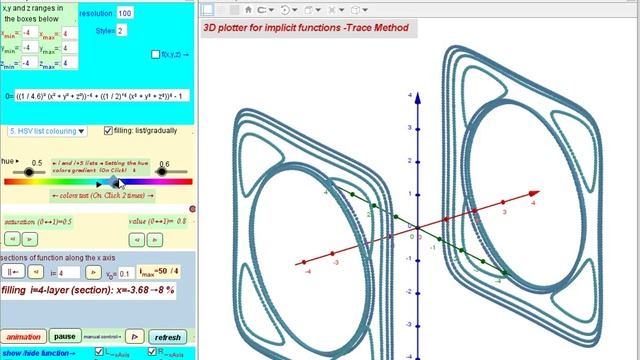
Task: Toggle the L xAxis checkbox
Action: pyautogui.click(x=99, y=351)
